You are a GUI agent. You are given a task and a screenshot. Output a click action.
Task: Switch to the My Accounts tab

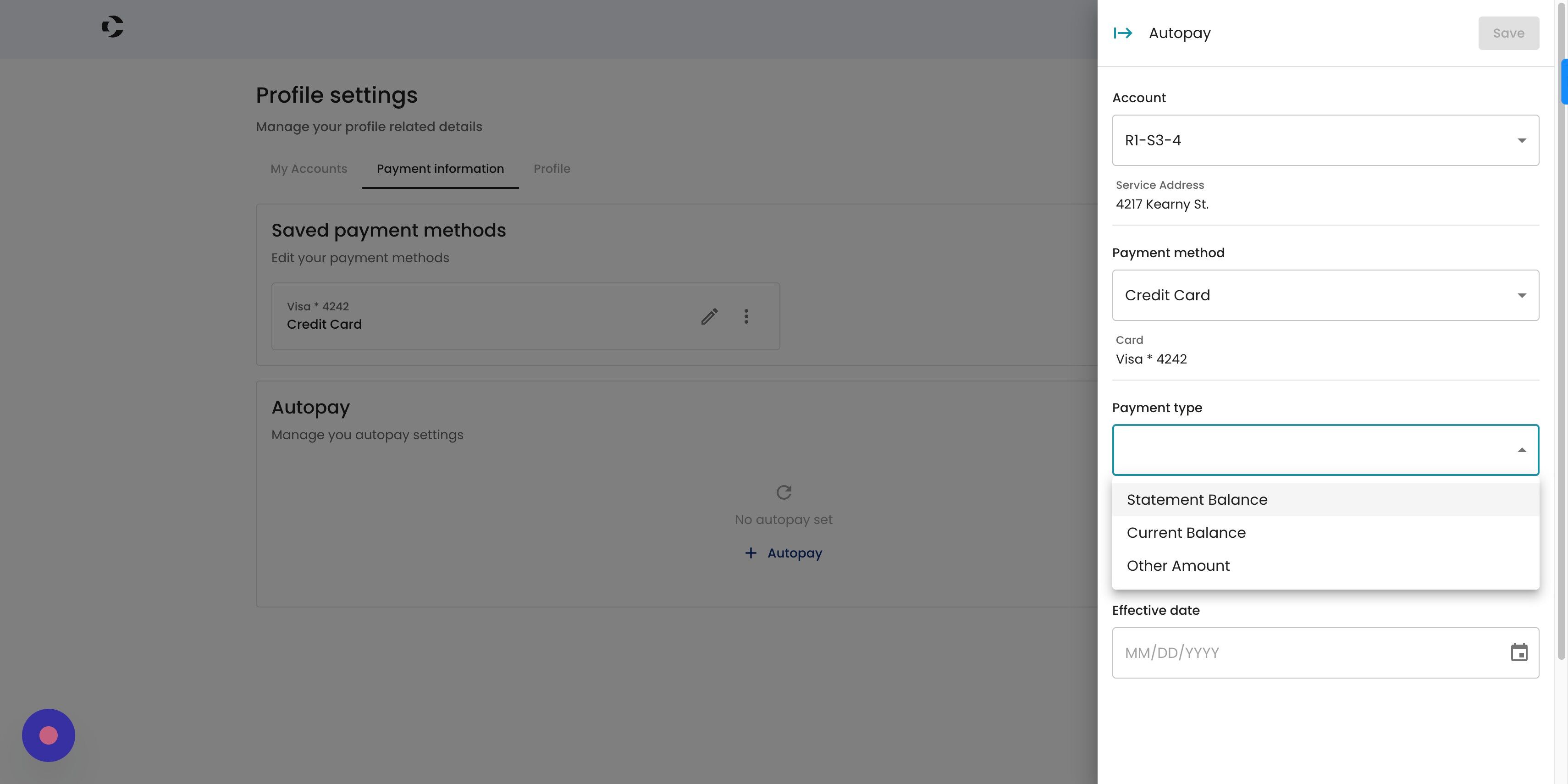[309, 169]
